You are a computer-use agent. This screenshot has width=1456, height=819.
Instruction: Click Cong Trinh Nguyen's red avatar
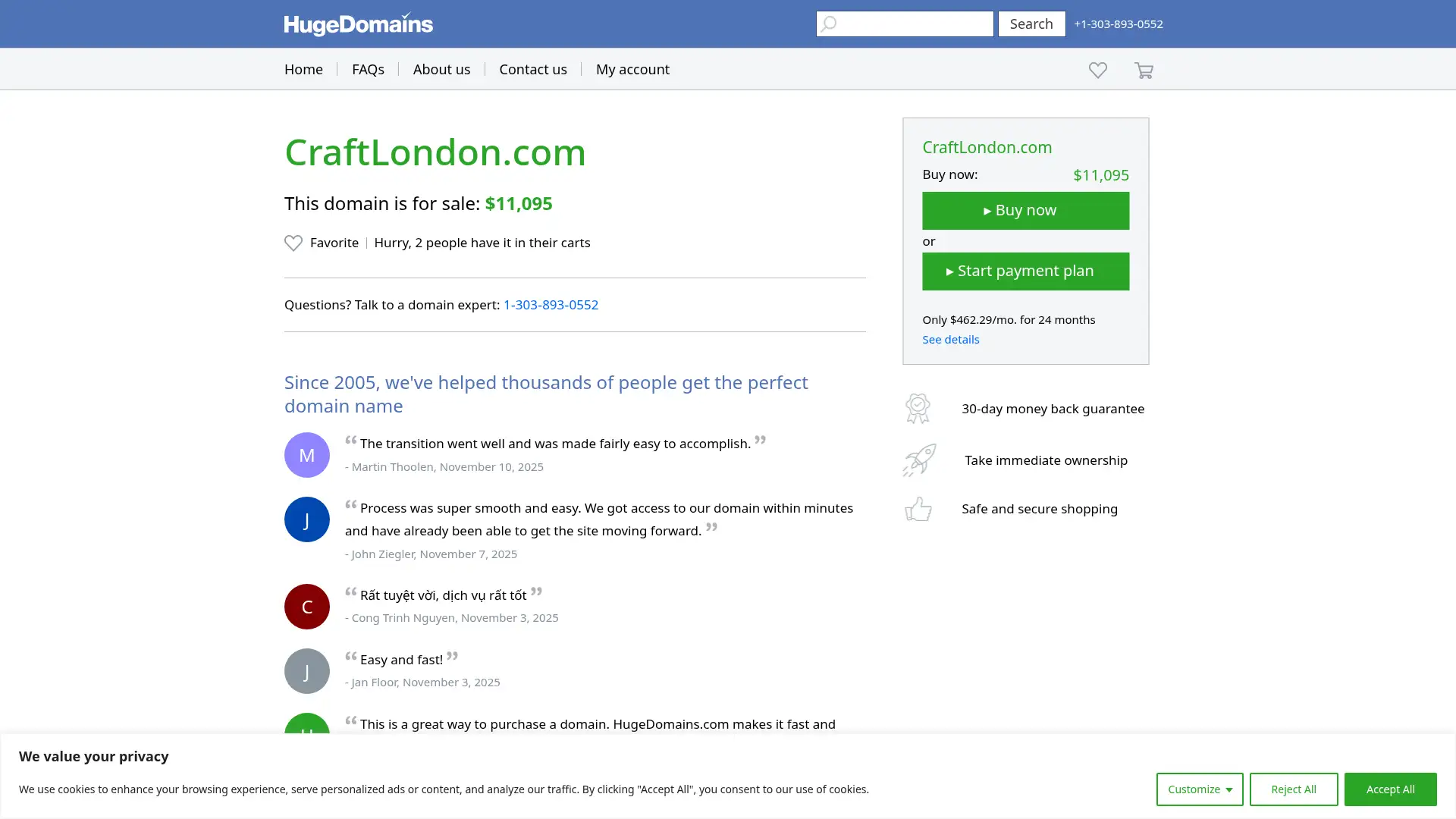[306, 606]
